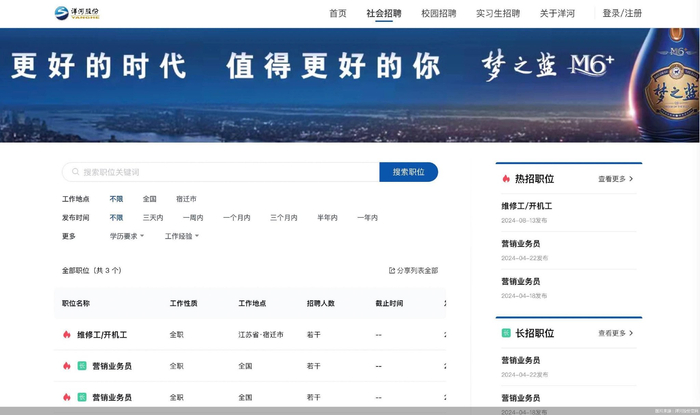This screenshot has width=700, height=415.
Task: Select 全国 work location filter
Action: click(150, 199)
